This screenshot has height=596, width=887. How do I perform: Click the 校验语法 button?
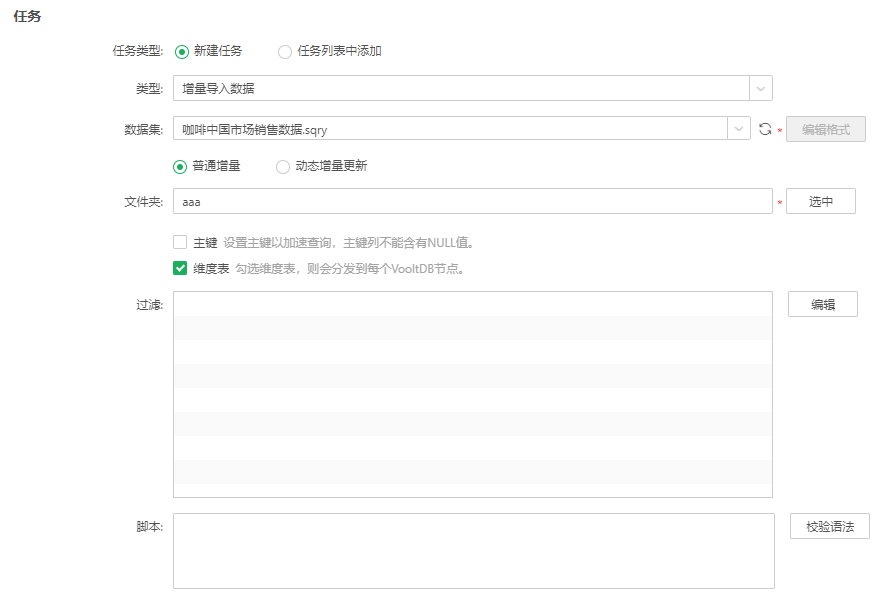pyautogui.click(x=829, y=525)
